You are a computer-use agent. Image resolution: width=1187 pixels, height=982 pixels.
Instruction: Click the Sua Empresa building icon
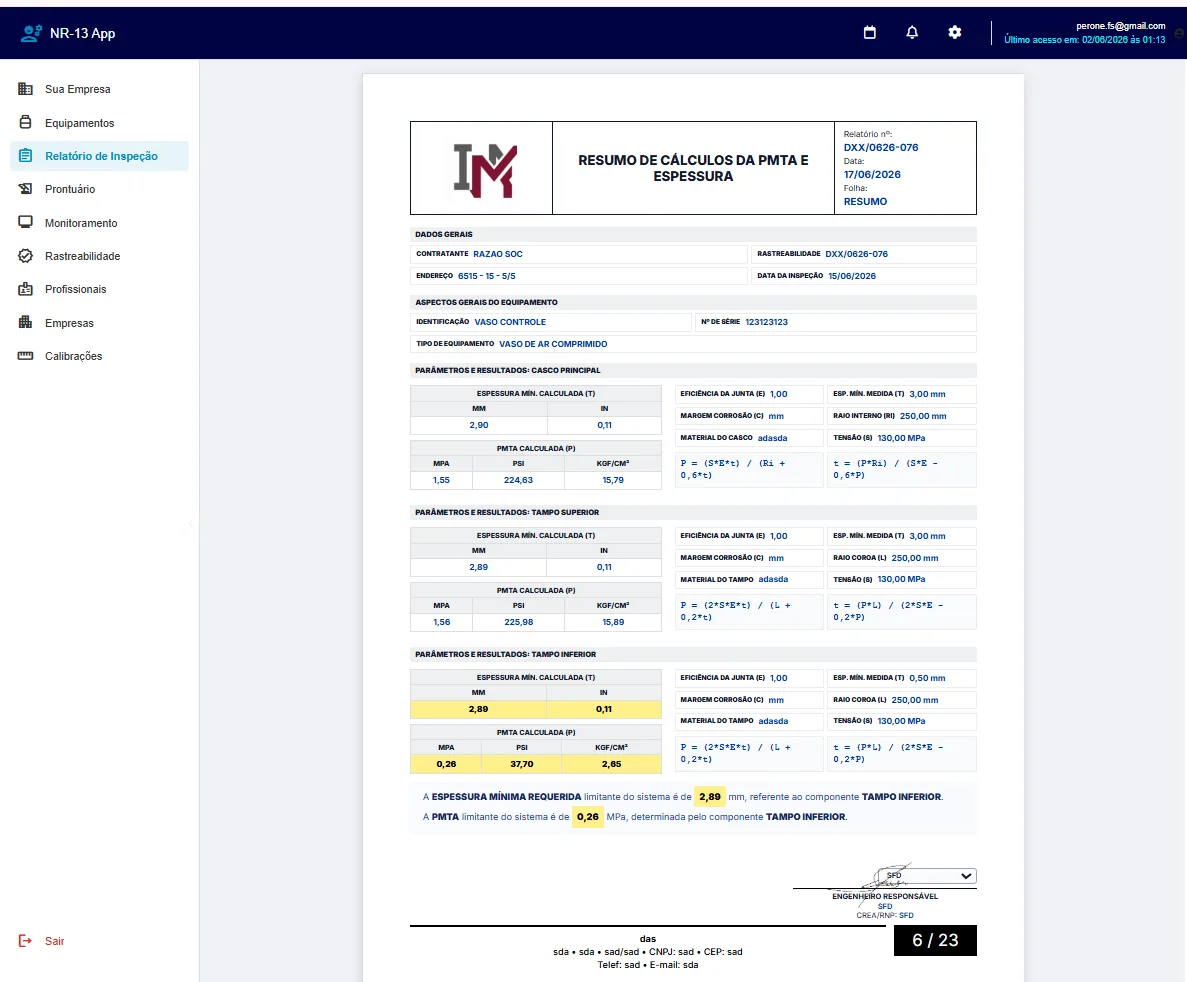(x=25, y=89)
